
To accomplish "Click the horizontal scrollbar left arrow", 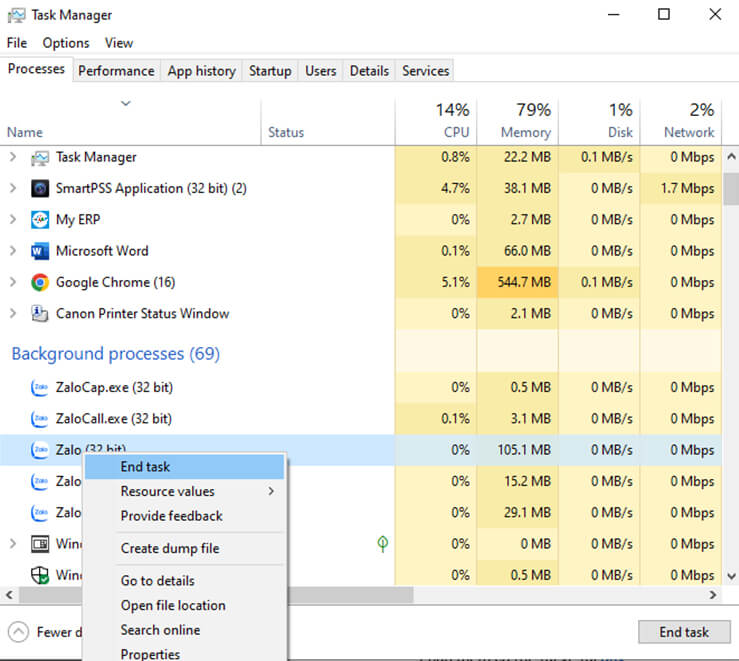I will click(9, 595).
